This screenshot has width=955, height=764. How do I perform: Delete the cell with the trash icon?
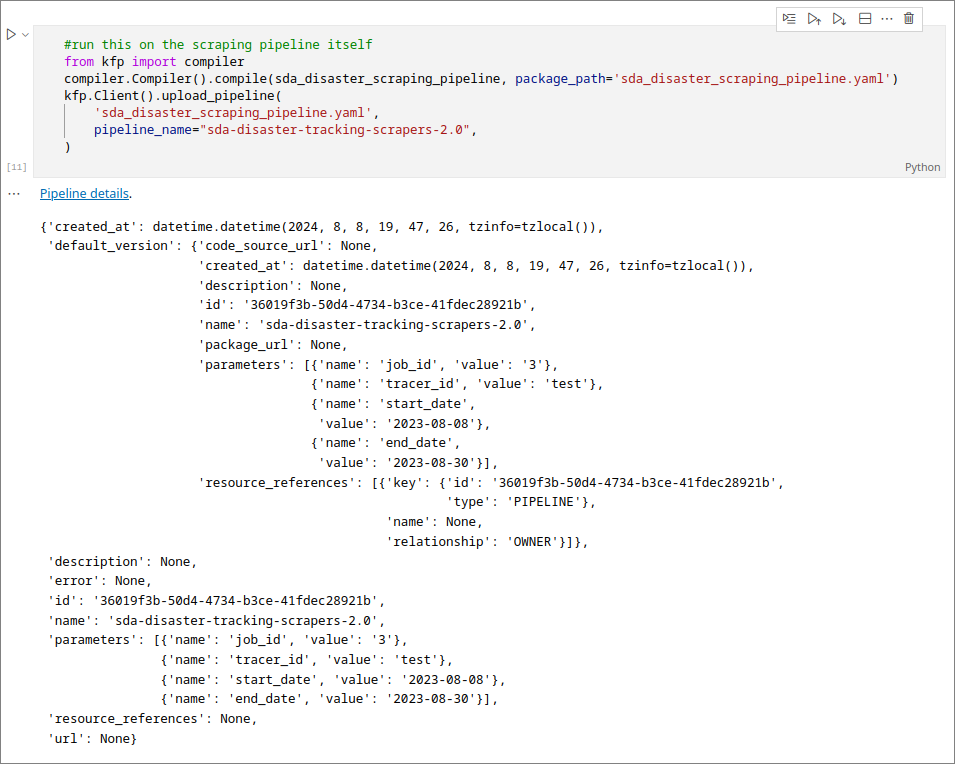(909, 19)
